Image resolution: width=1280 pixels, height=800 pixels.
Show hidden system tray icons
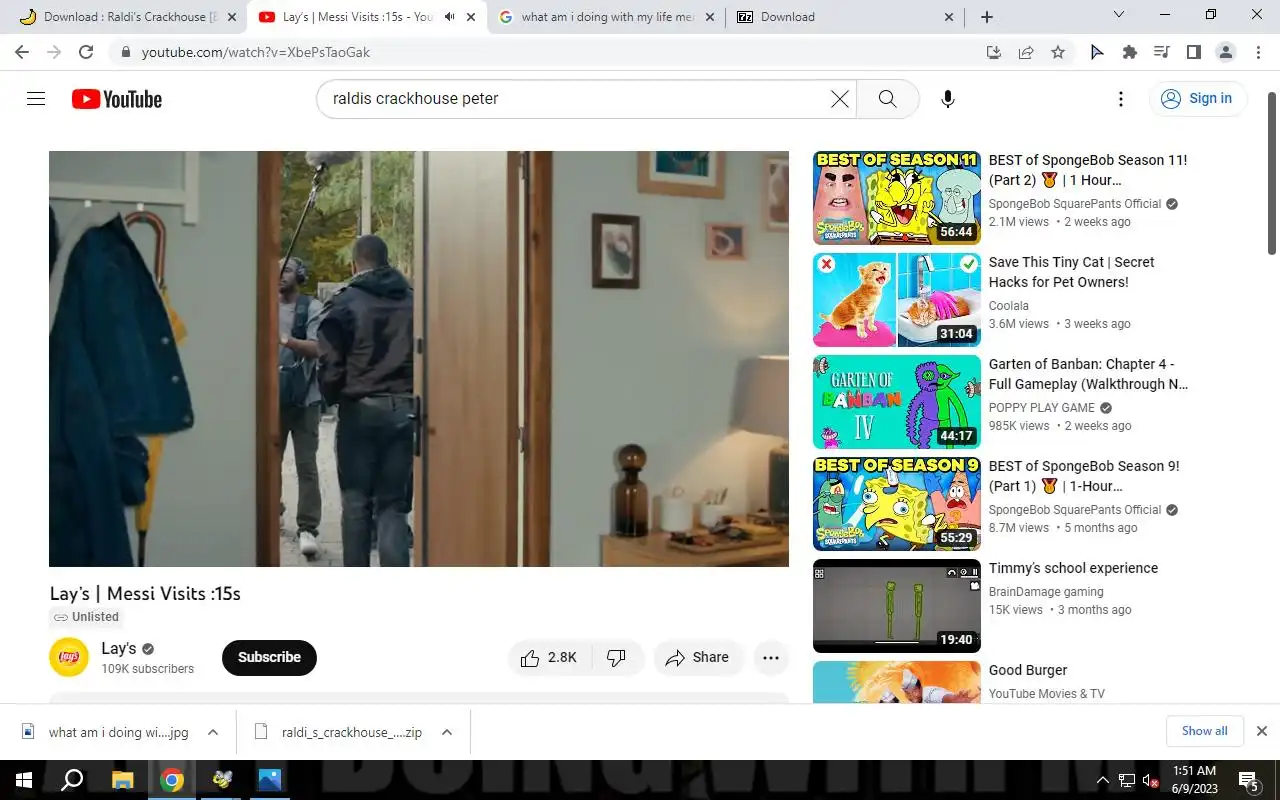[1102, 780]
